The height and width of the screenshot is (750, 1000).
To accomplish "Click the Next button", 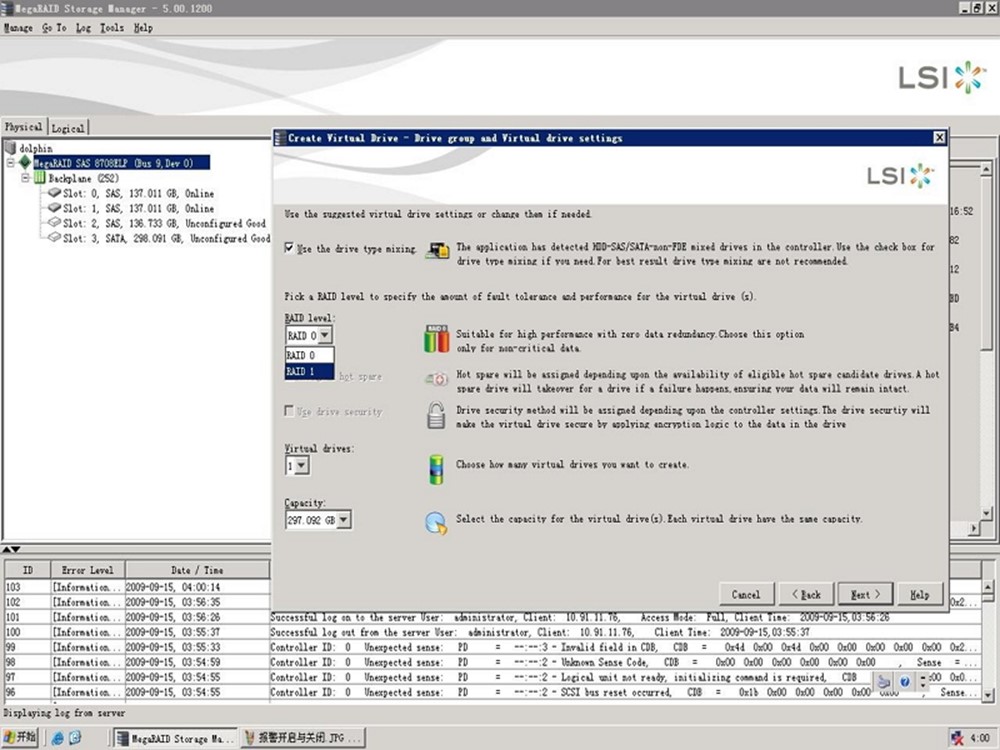I will 865,594.
